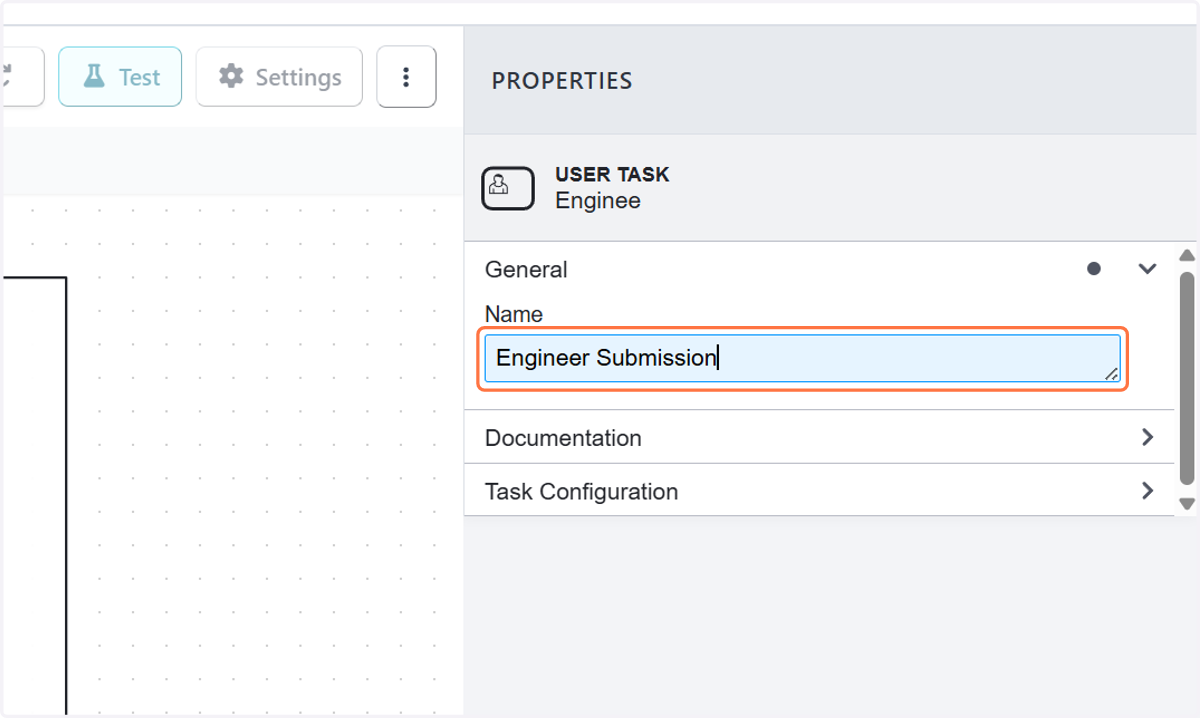
Task: Click the dot indicator in General header
Action: [1094, 269]
